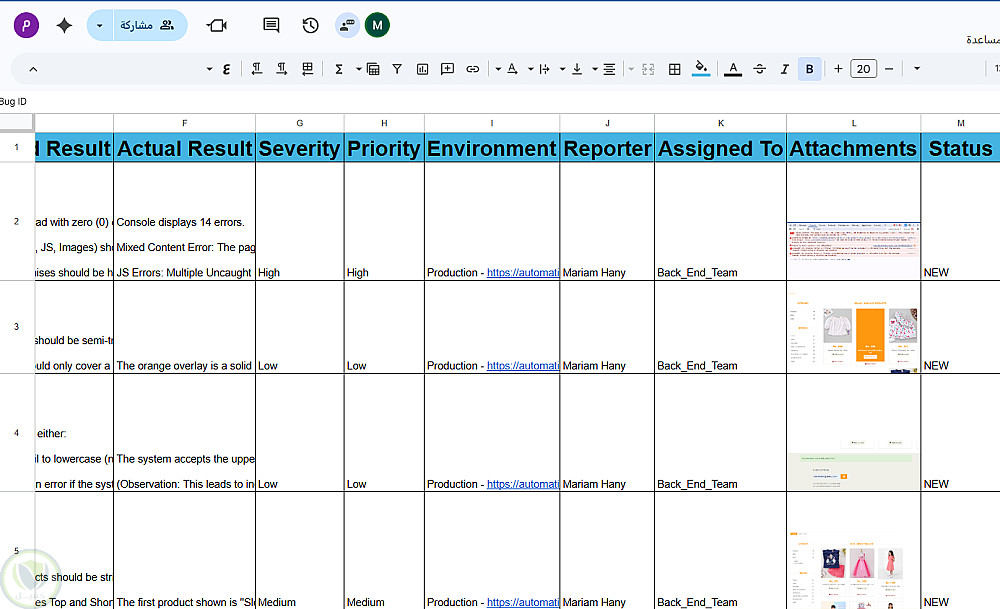
Task: Click the text rotation icon
Action: [x=512, y=69]
